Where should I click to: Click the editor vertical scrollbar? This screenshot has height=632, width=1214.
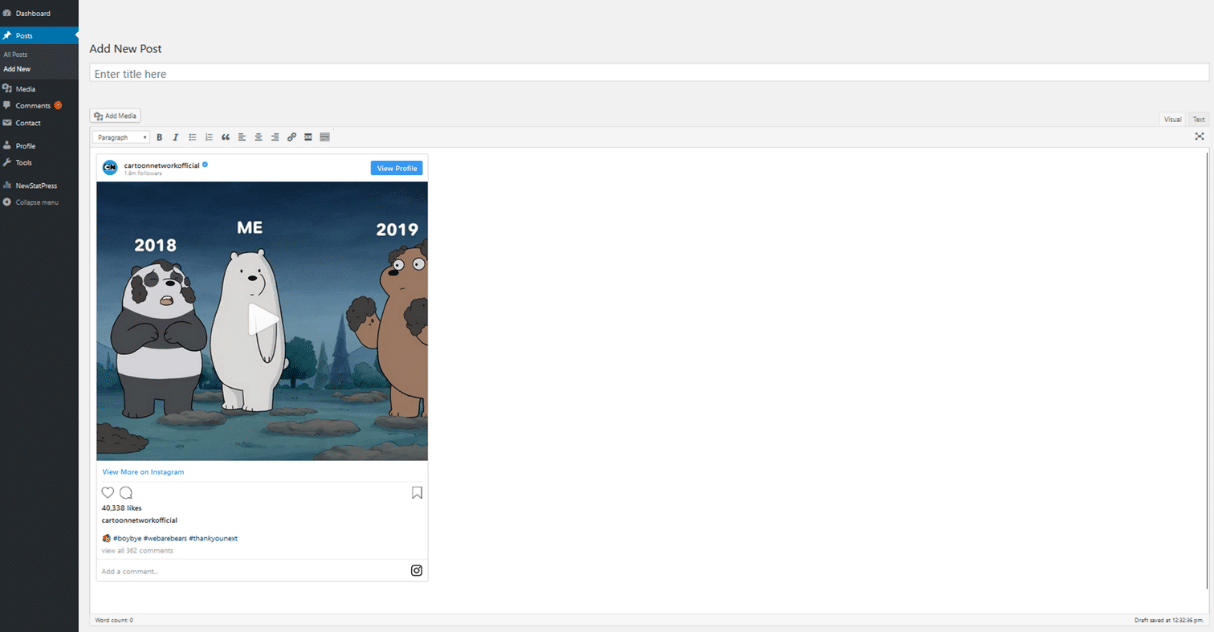tap(1206, 370)
